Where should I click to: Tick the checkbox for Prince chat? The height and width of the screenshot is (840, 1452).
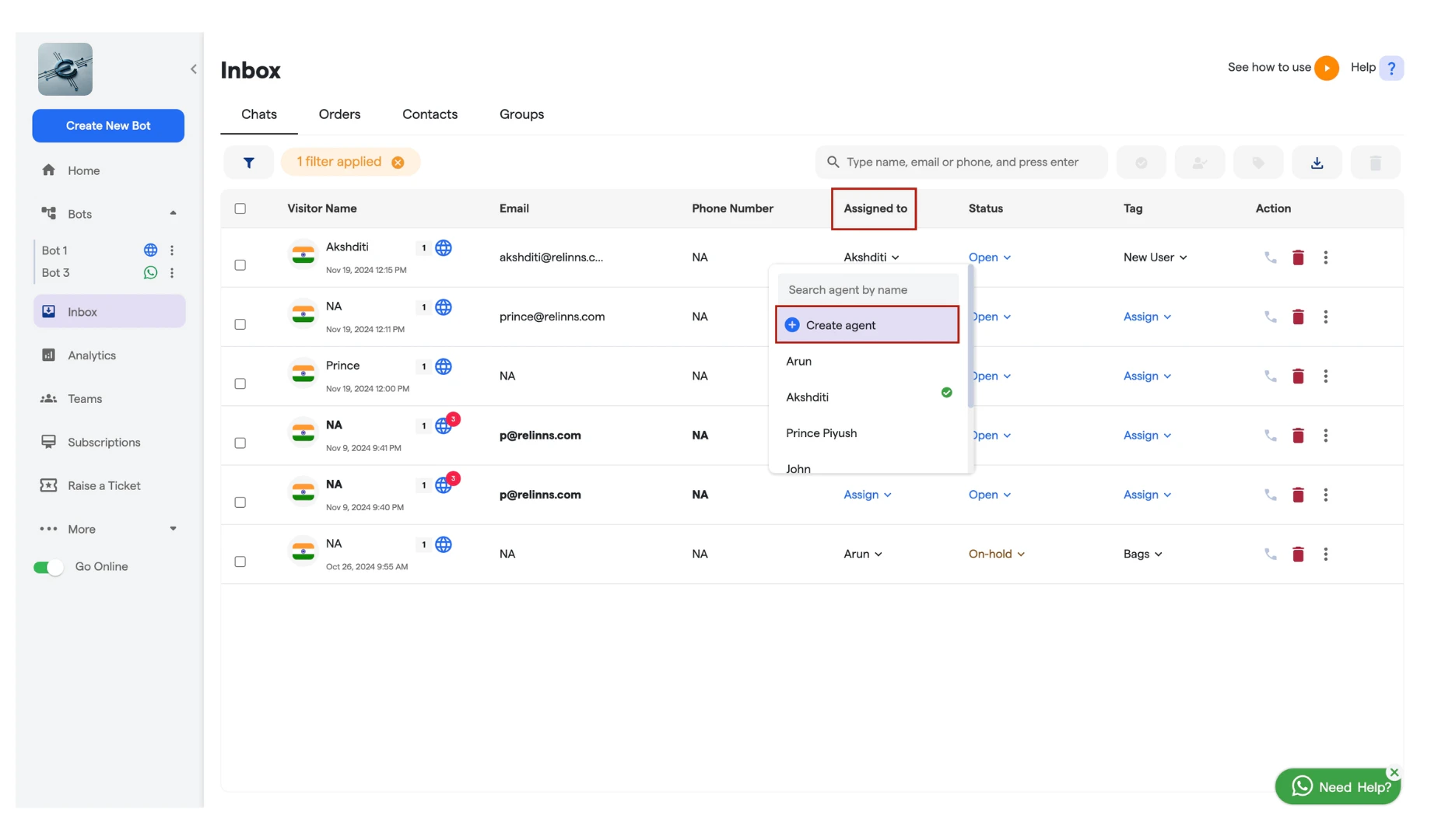pos(240,383)
